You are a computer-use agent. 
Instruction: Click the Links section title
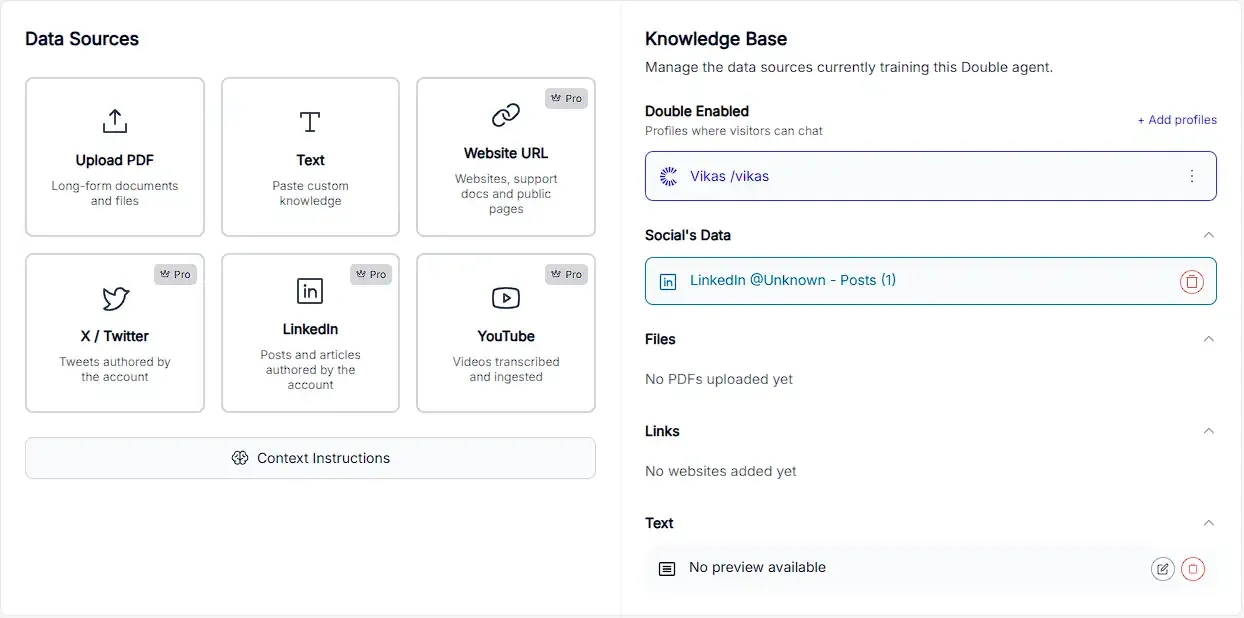click(662, 431)
